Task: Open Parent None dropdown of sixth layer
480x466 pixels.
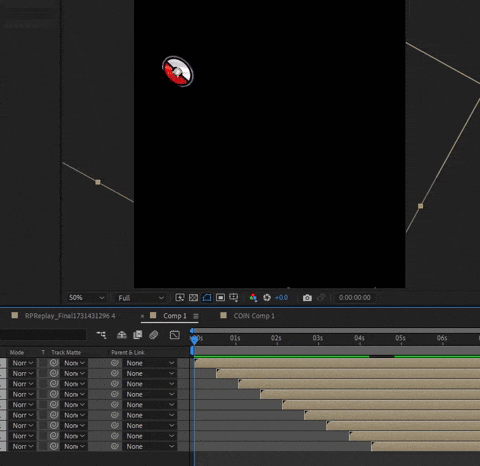Action: [x=150, y=415]
